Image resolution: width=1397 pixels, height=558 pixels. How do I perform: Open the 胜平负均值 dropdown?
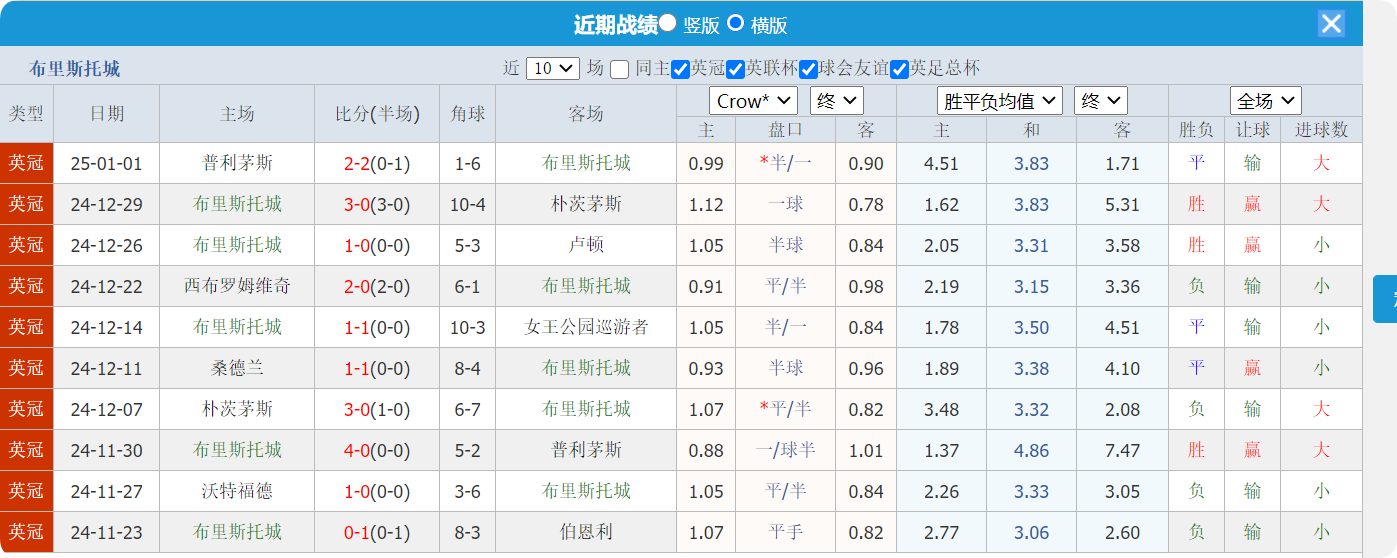pos(999,101)
